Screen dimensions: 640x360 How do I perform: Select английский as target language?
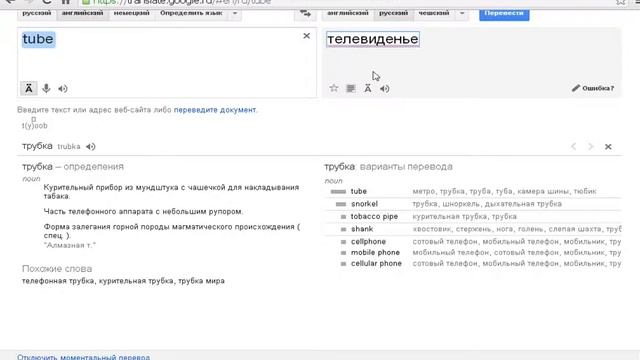(348, 13)
